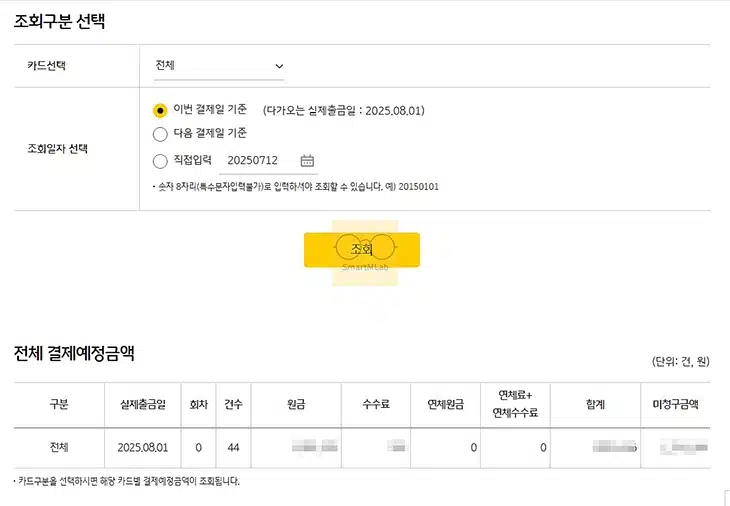This screenshot has height=506, width=730.
Task: Click the 조회구분 선택 heading
Action: 60,21
